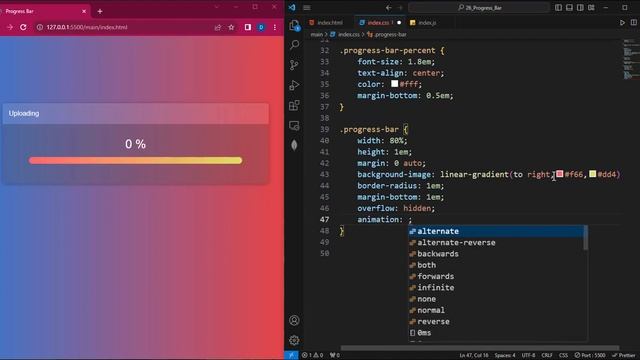Select 'alternate-reverse' suggestion
Image resolution: width=640 pixels, height=360 pixels.
point(496,243)
